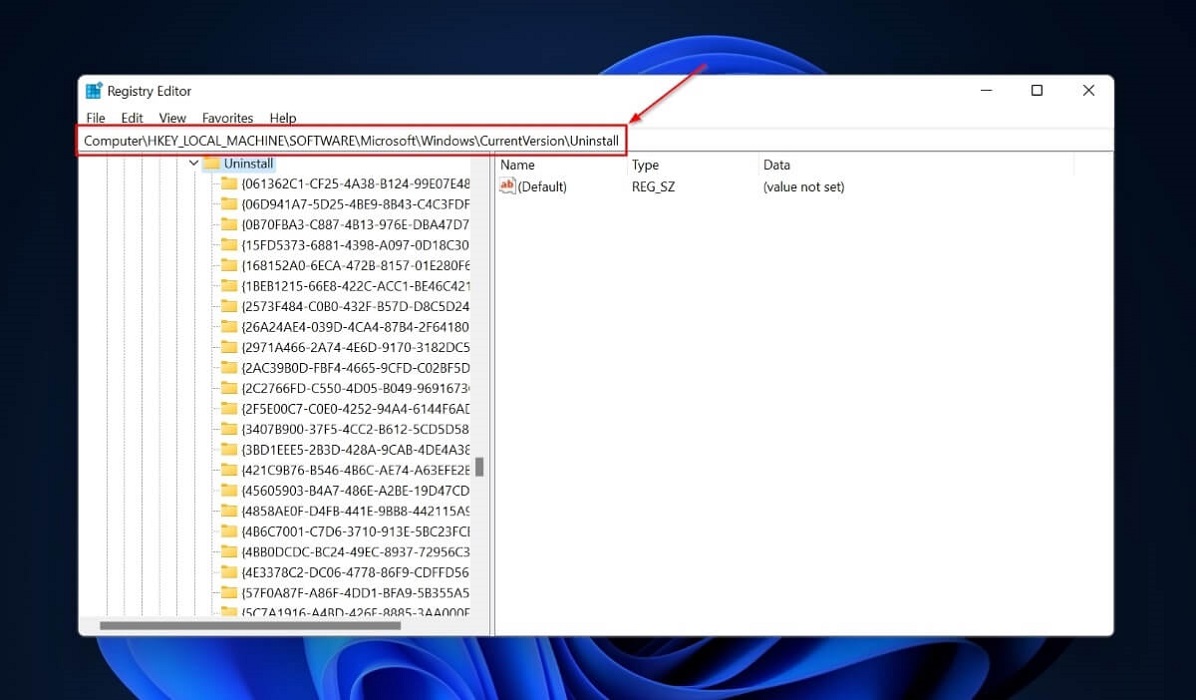The image size is (1196, 700).
Task: Select the (Default) value entry
Action: pos(542,186)
